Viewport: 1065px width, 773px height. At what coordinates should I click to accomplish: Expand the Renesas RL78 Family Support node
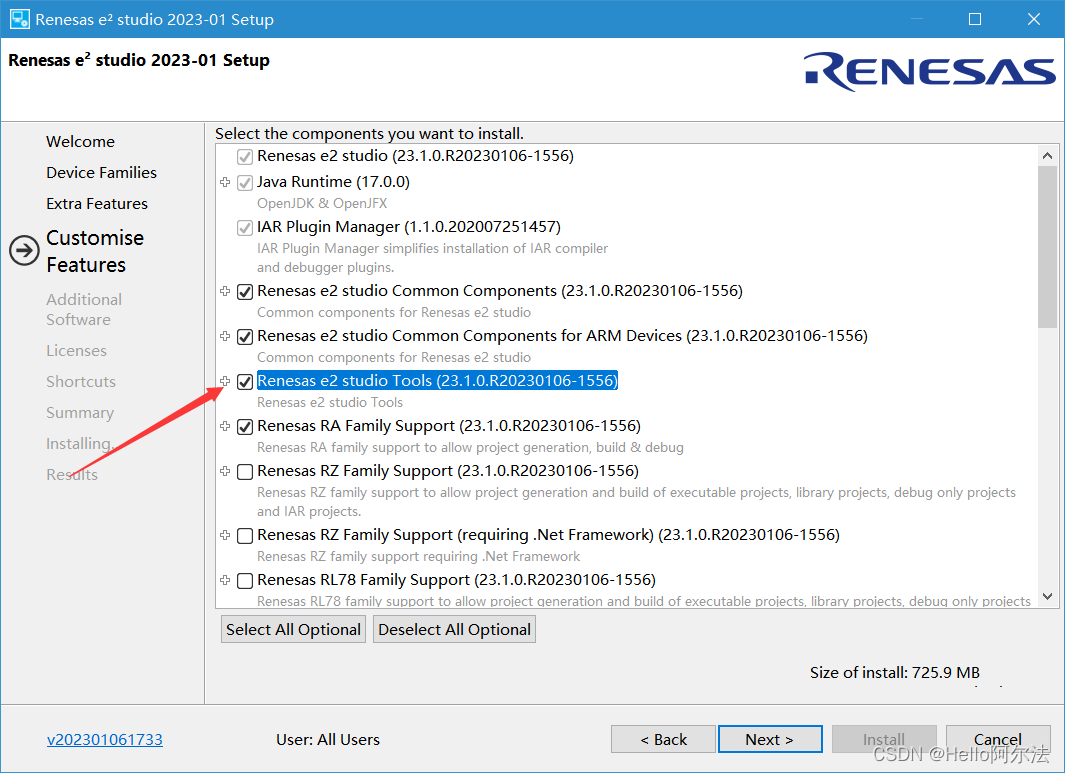[226, 580]
